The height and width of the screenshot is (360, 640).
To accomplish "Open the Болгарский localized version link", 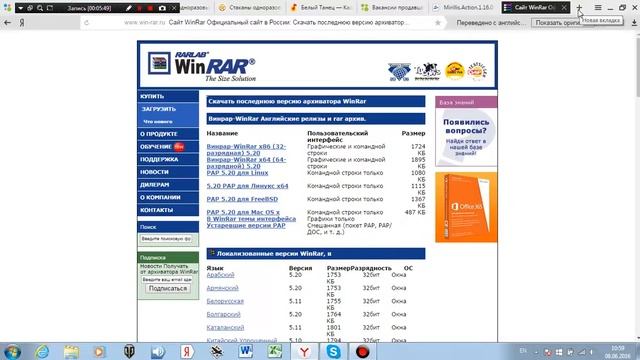I will pos(223,314).
